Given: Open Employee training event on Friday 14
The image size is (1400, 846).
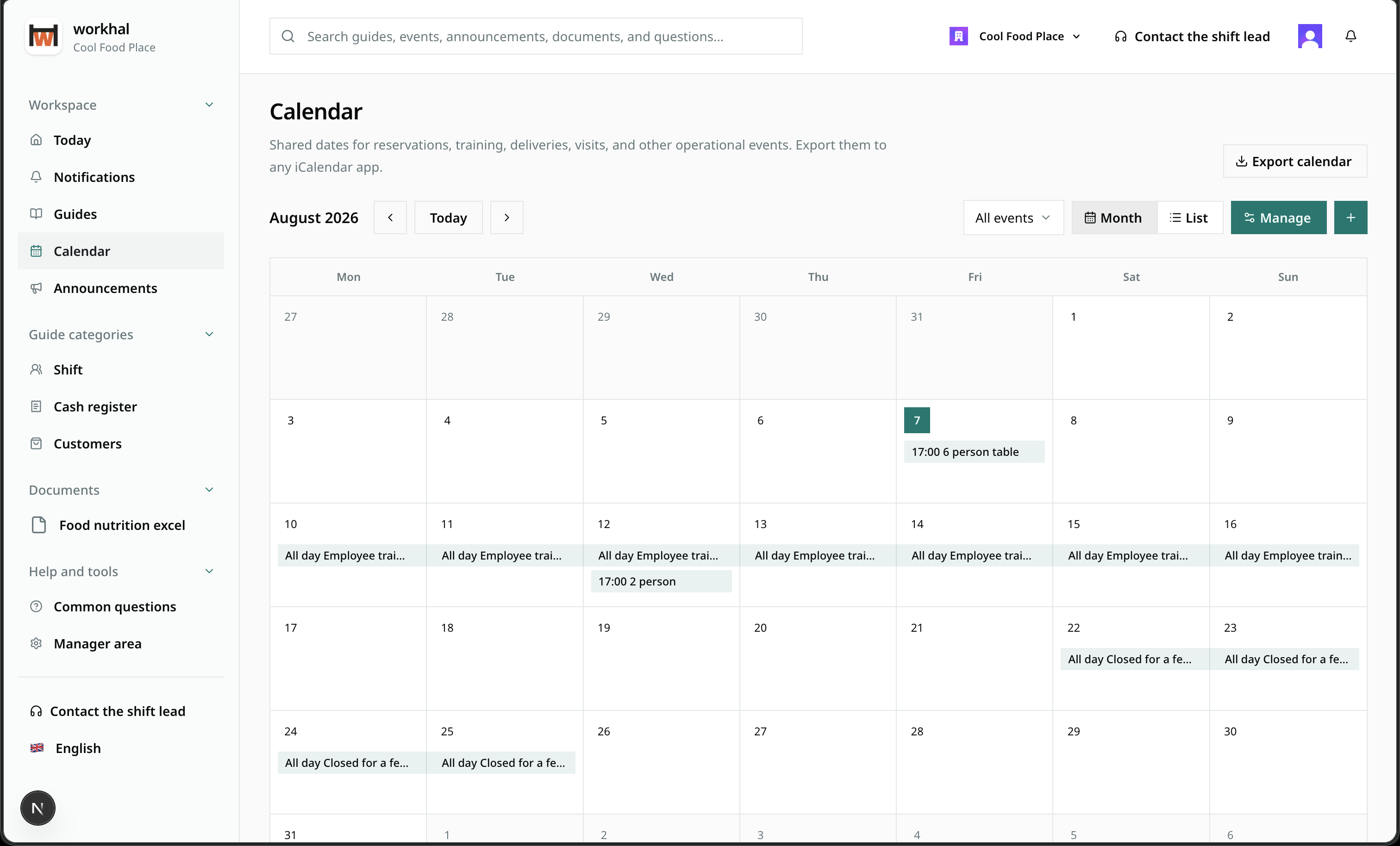Looking at the screenshot, I should pos(975,555).
